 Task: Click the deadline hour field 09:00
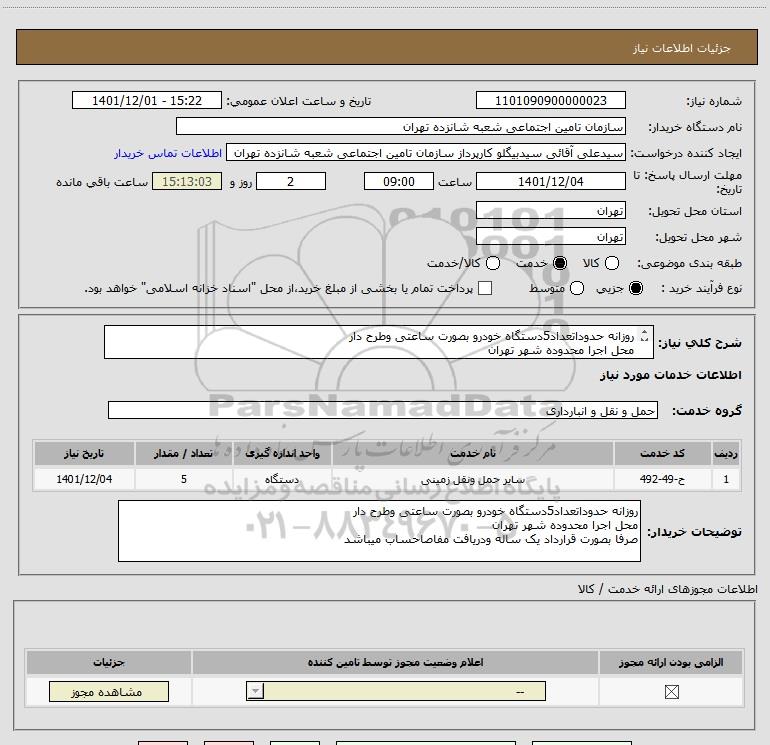tap(399, 181)
